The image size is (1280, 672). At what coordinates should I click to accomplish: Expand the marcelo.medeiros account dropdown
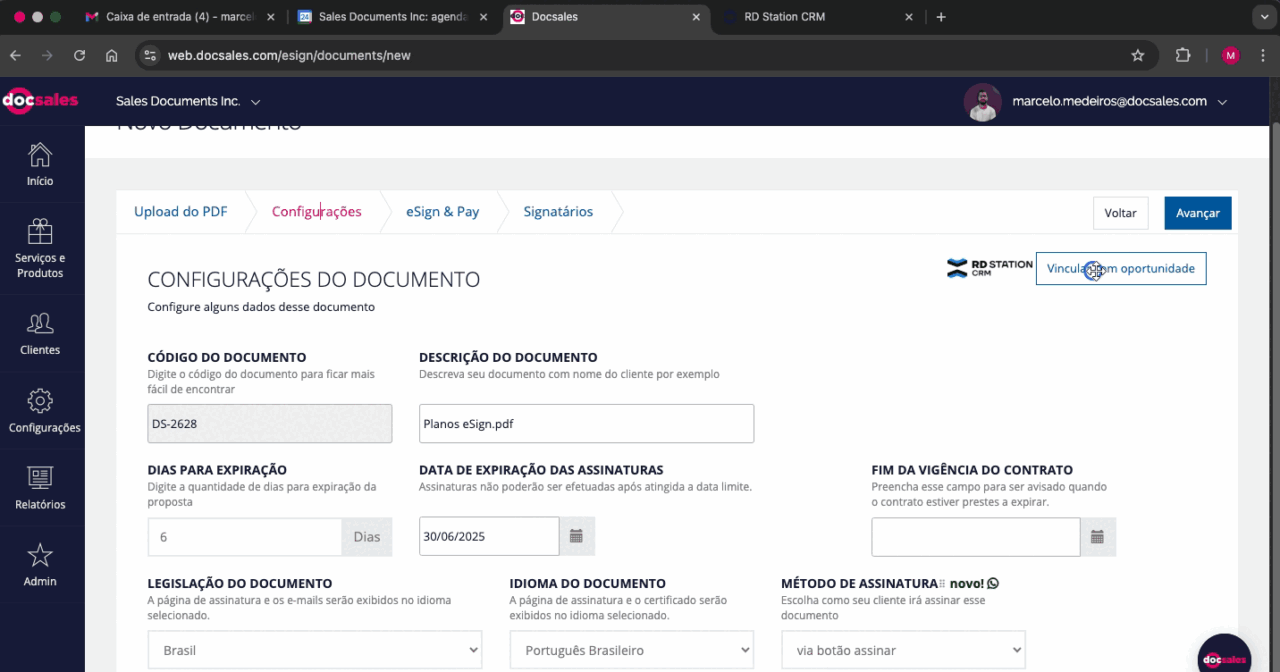[1120, 102]
